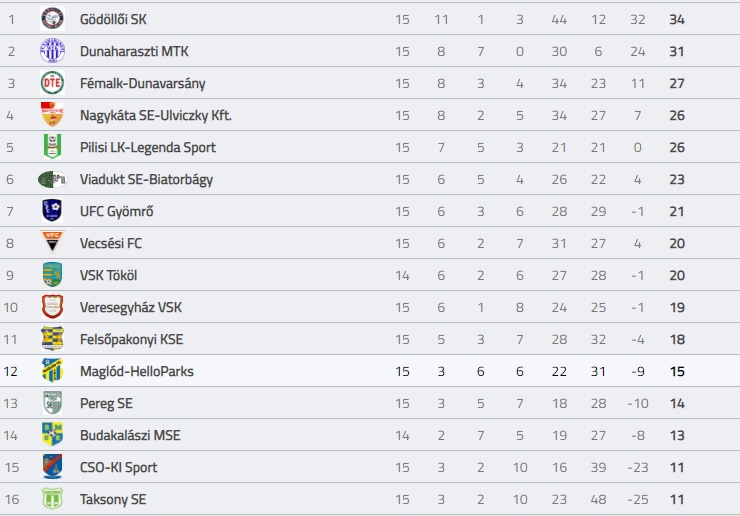The image size is (740, 516).
Task: Click the Taksony SE green crest
Action: coord(52,499)
